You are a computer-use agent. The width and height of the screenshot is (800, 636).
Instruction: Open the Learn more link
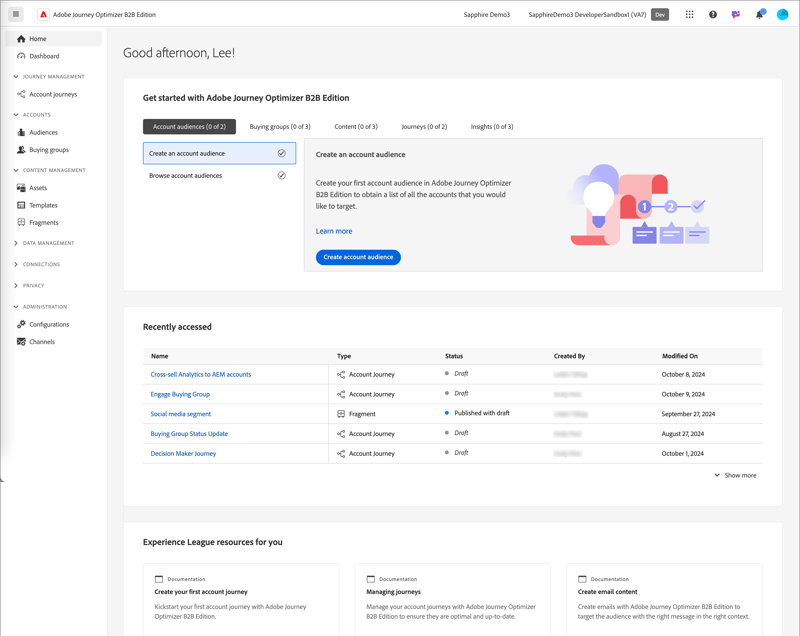pos(334,231)
